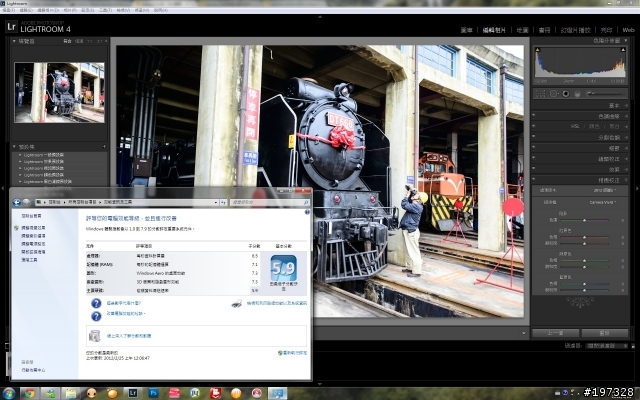Image resolution: width=640 pixels, height=400 pixels.
Task: Launch Google Chrome from taskbar
Action: [x=29, y=393]
